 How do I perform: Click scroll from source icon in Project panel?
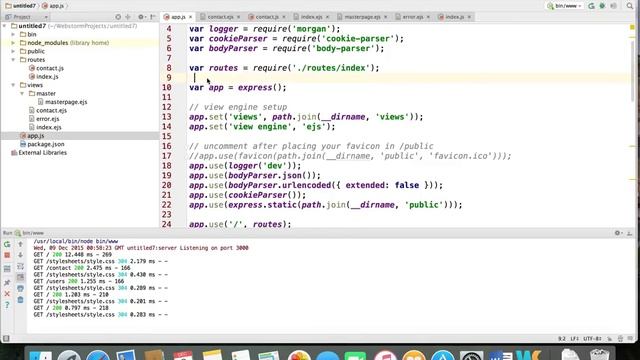[118, 17]
